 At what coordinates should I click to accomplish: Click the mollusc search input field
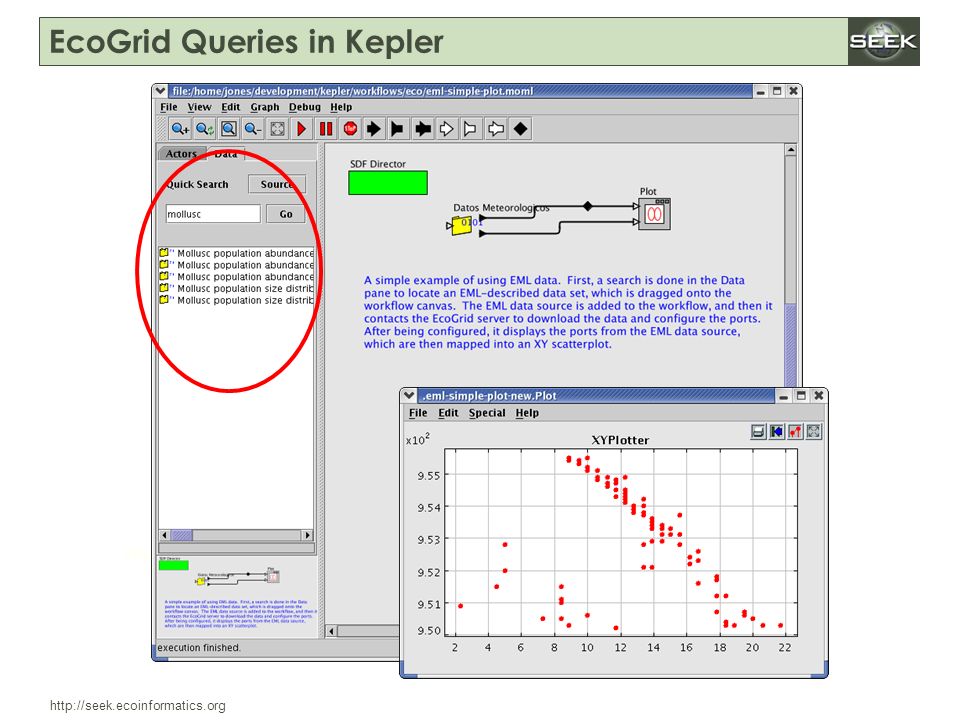tap(213, 214)
